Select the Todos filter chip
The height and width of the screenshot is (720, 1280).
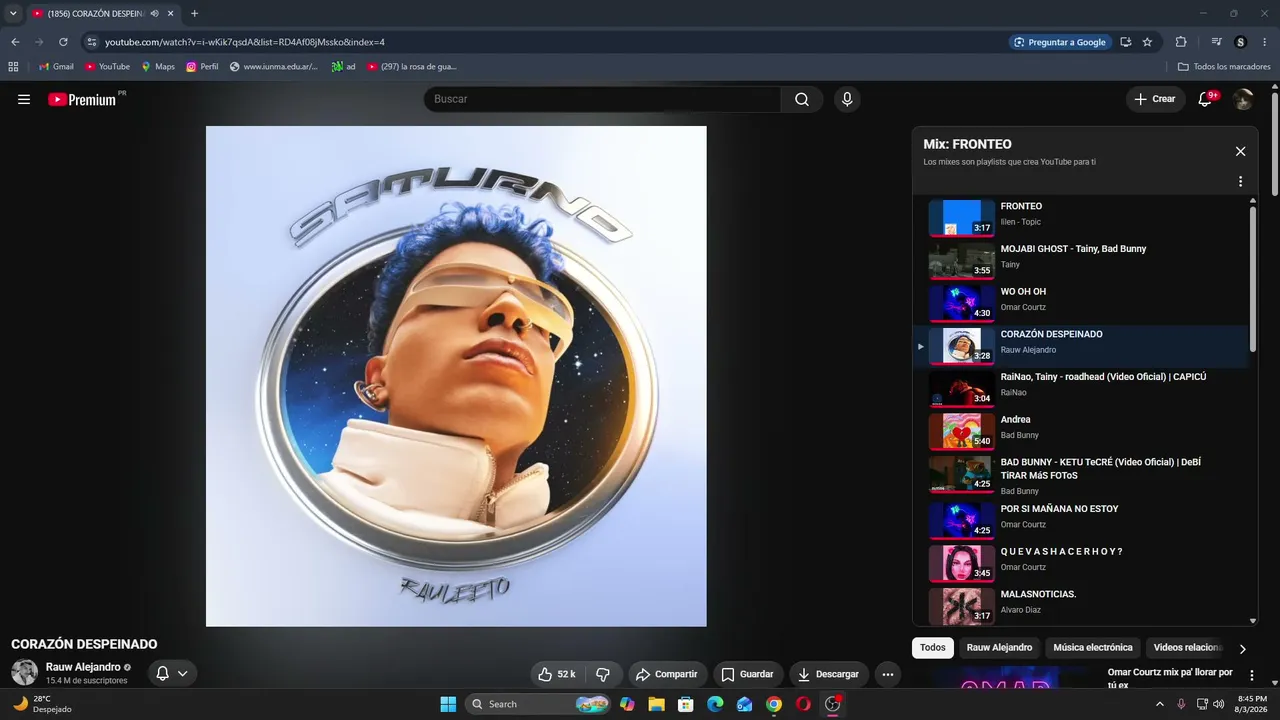[933, 648]
